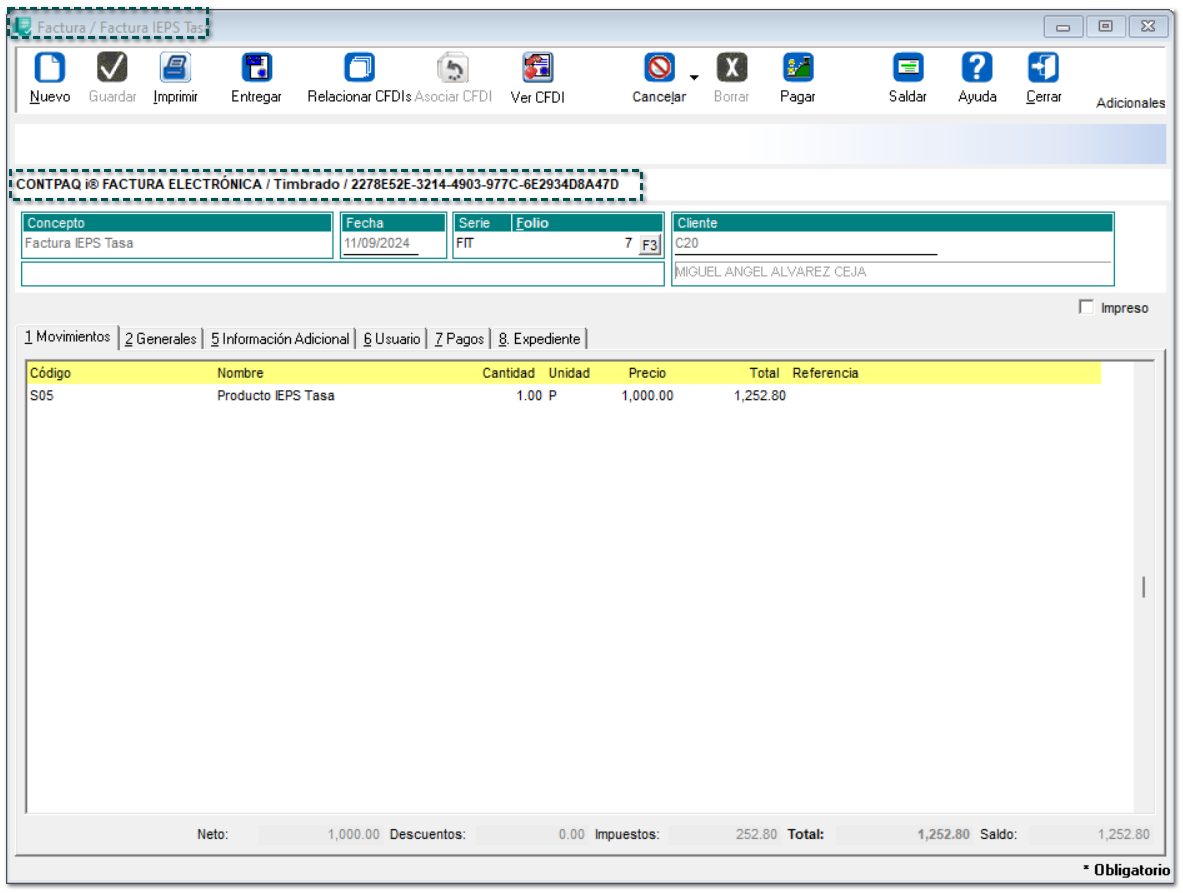
Task: Open Ayuda help icon
Action: tap(976, 69)
